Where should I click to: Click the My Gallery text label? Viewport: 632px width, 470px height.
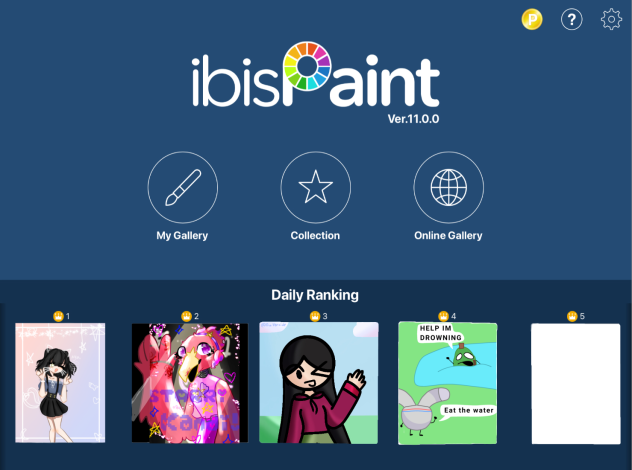(x=182, y=235)
